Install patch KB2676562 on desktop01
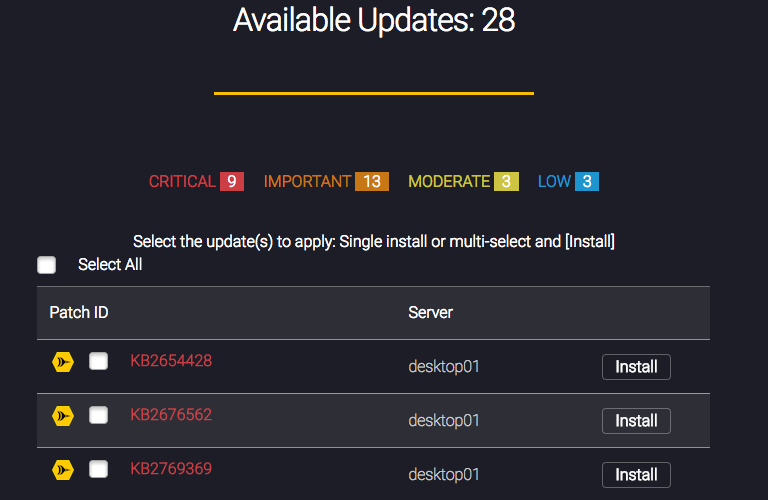This screenshot has height=500, width=768. pyautogui.click(x=636, y=421)
